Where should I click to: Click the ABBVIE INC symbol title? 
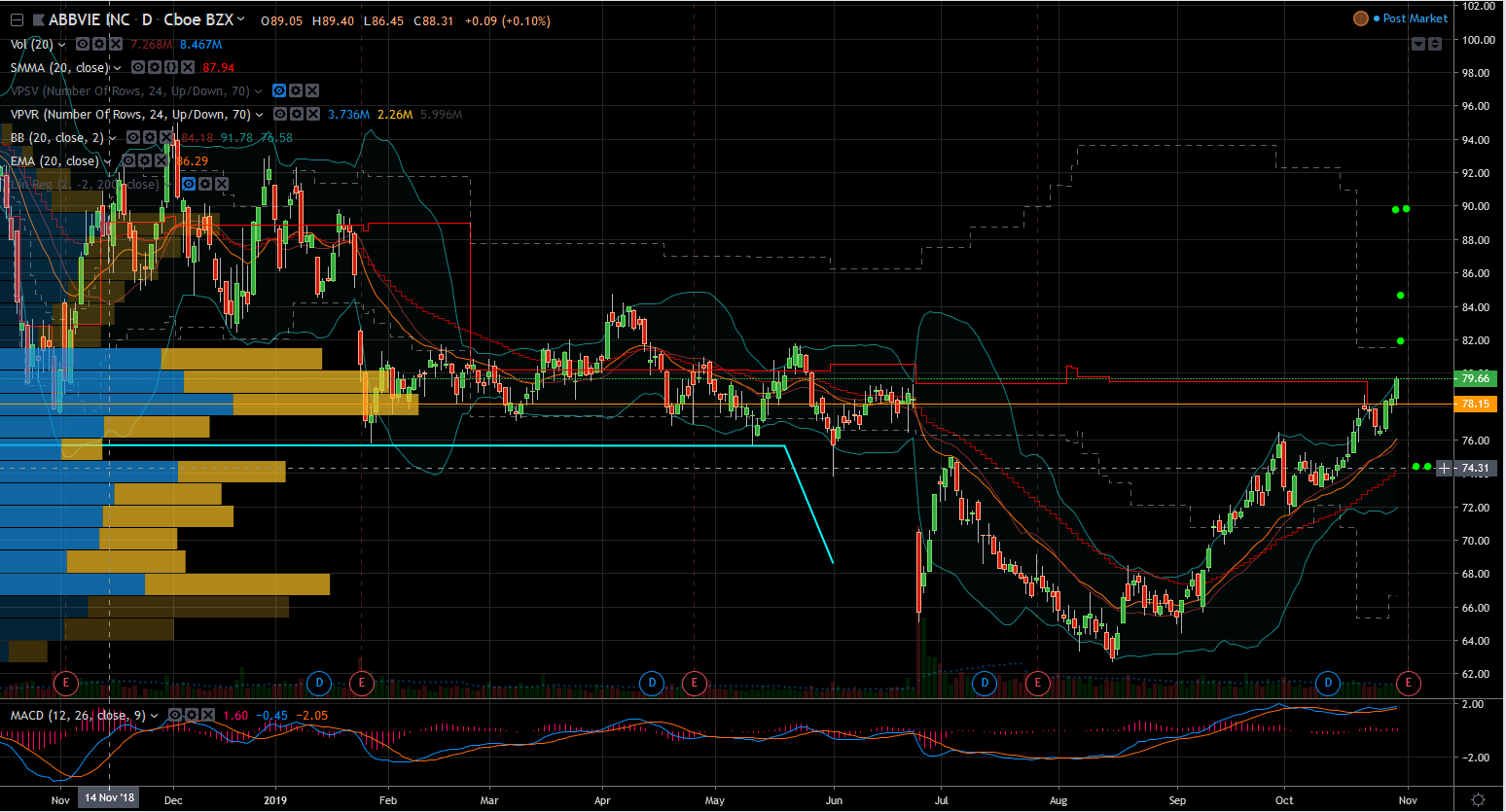[90, 20]
